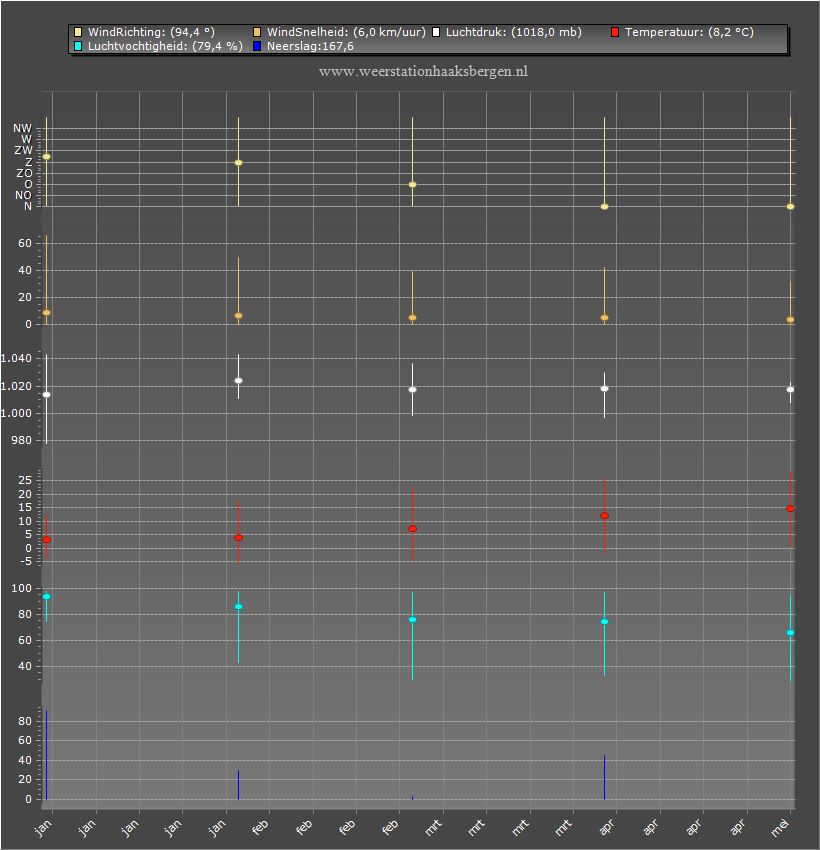Screen dimensions: 820x850
Task: Click the WindRichting legend color swatch
Action: [78, 33]
